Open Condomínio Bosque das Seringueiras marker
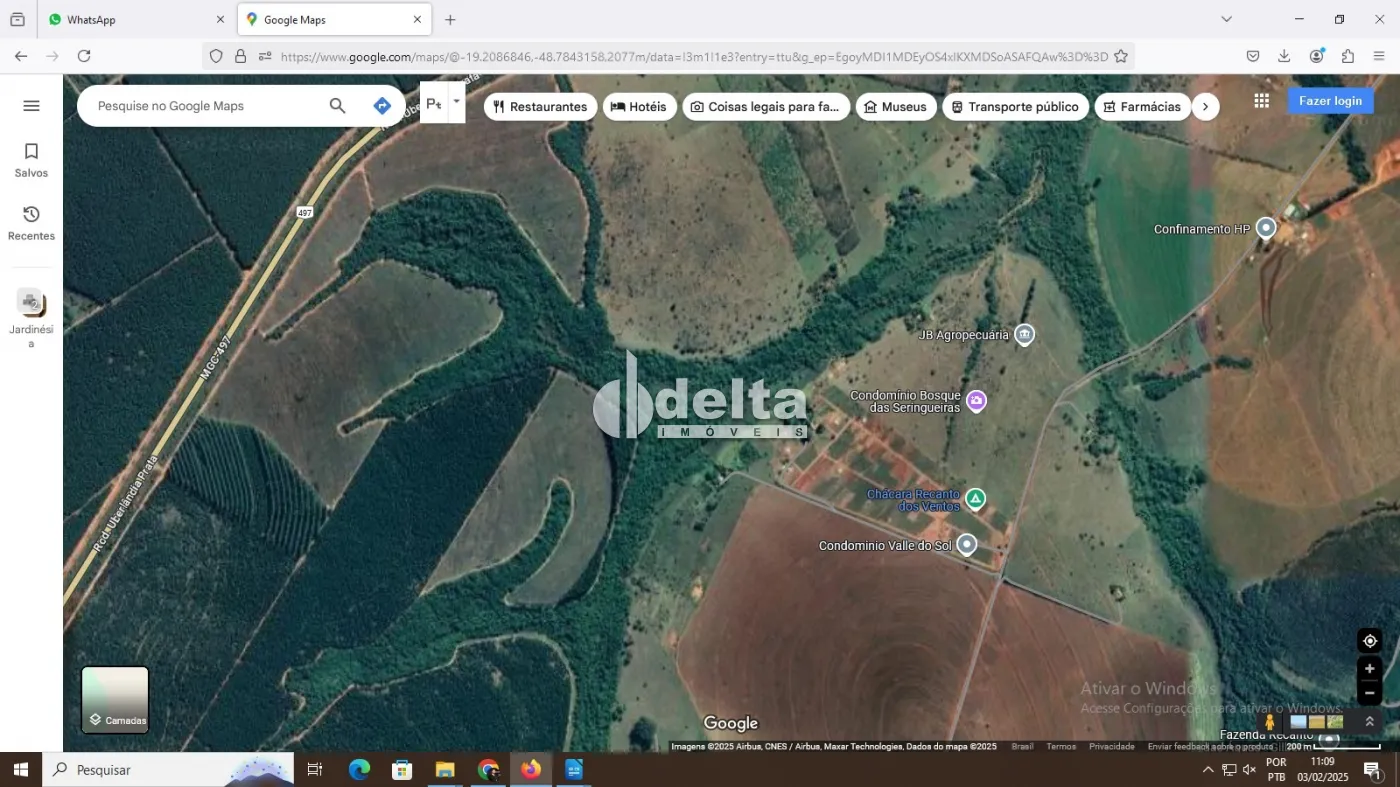Image resolution: width=1400 pixels, height=787 pixels. tap(977, 401)
